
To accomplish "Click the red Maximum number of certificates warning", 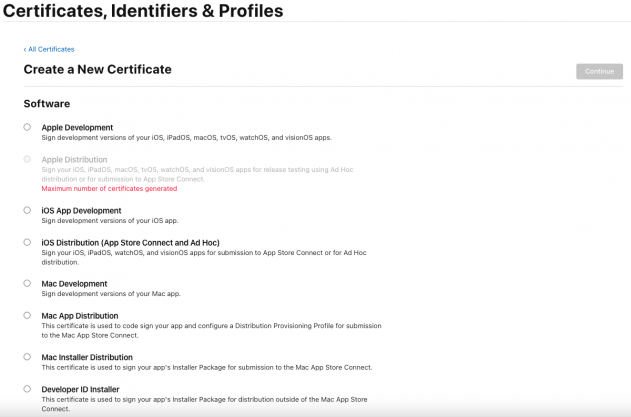I will click(x=109, y=188).
